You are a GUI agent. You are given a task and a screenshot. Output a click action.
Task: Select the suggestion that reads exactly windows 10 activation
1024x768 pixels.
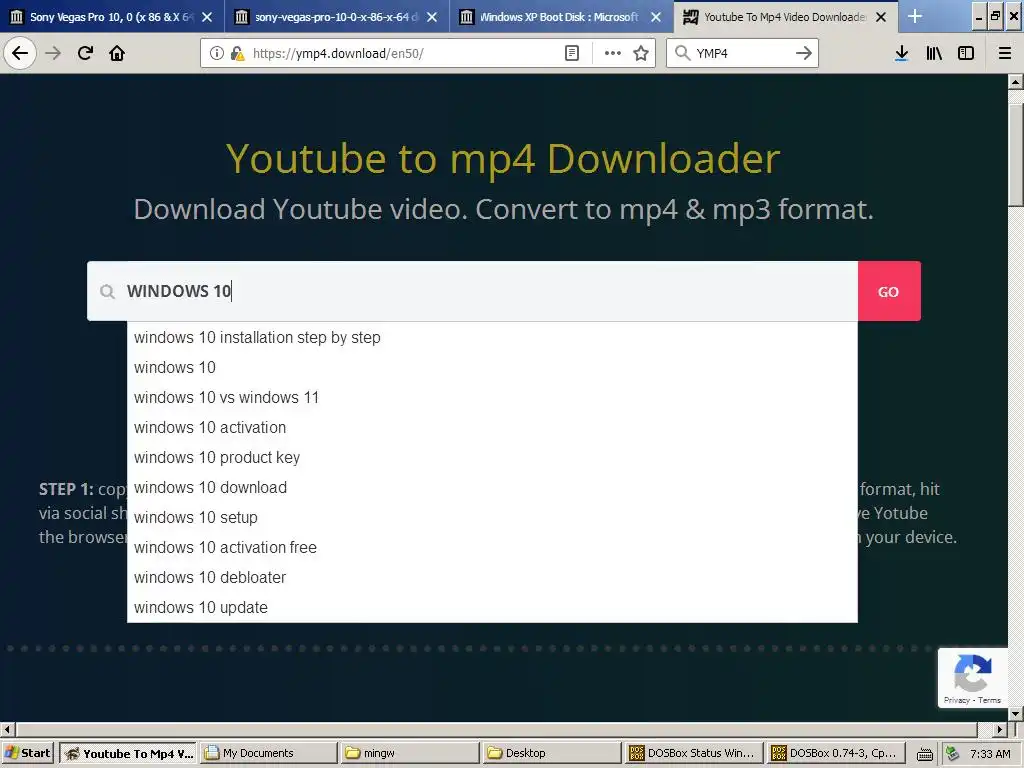tap(492, 428)
